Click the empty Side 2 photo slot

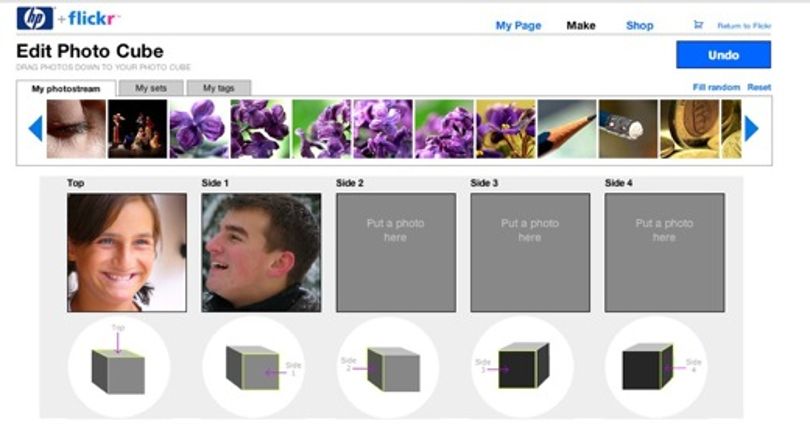tap(396, 253)
